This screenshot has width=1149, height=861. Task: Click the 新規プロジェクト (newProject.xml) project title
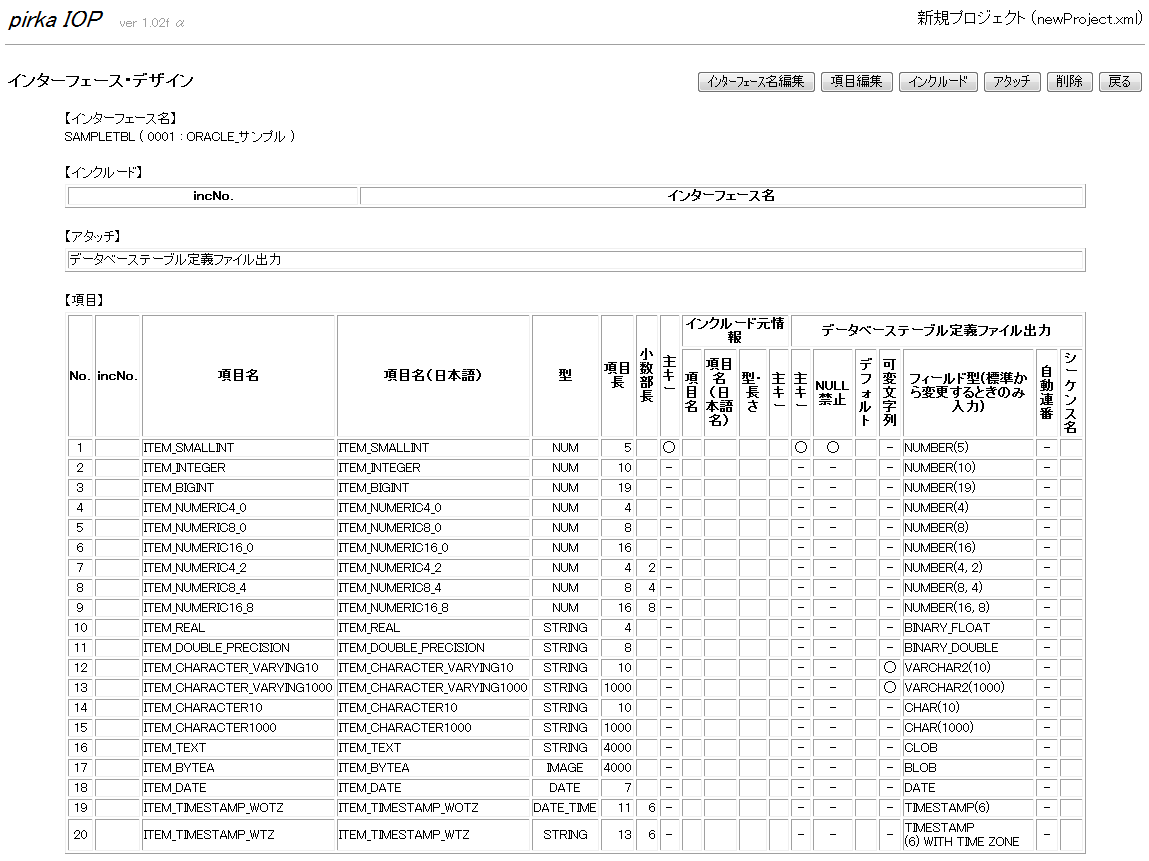(x=1029, y=18)
